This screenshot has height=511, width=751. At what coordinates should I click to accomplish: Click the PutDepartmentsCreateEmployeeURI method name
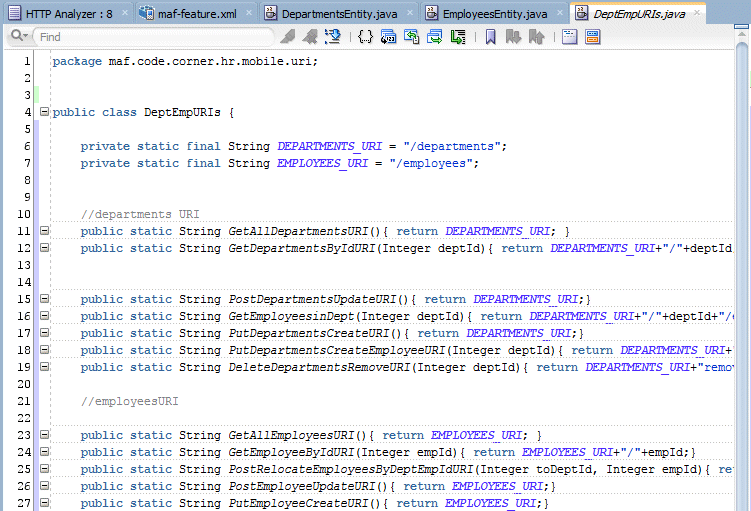(x=337, y=350)
